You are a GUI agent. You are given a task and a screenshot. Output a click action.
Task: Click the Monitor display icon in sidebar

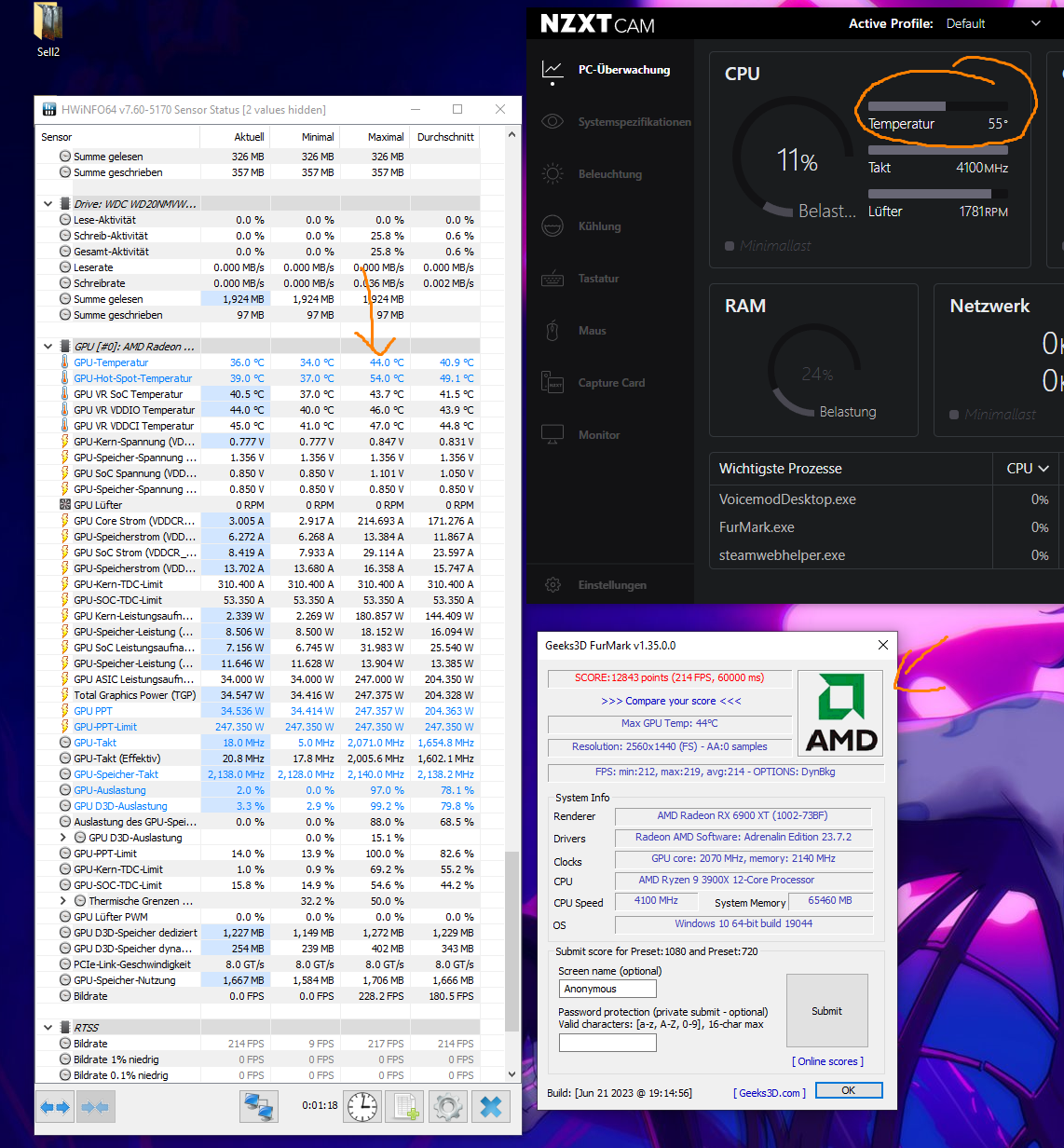(x=552, y=435)
